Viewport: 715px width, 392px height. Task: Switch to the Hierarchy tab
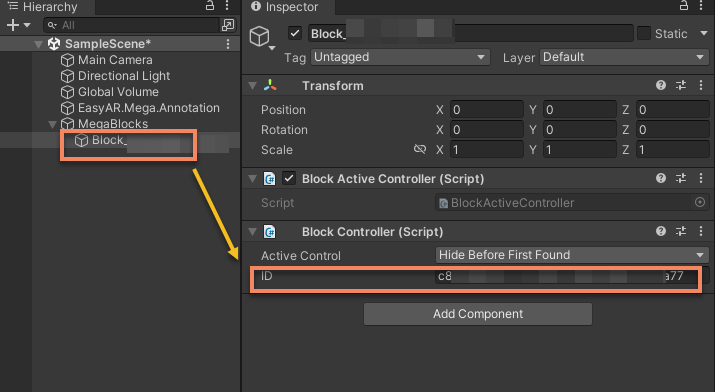coord(43,7)
